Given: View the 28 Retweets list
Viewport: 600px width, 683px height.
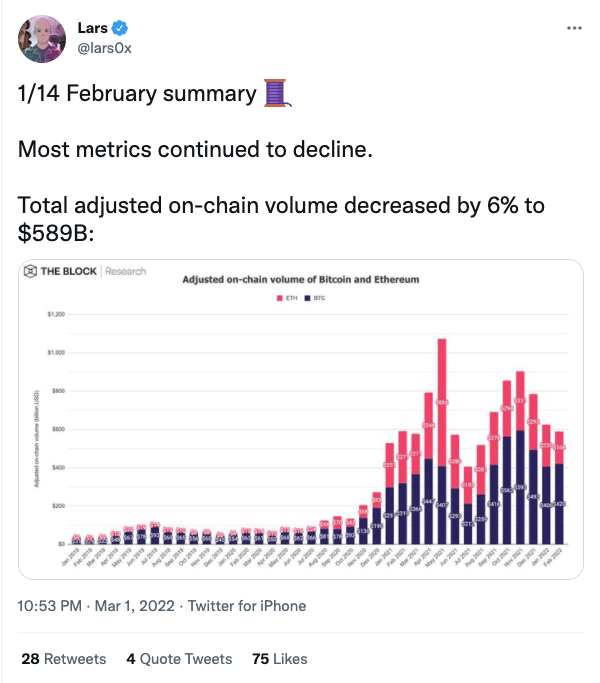Looking at the screenshot, I should coord(63,659).
